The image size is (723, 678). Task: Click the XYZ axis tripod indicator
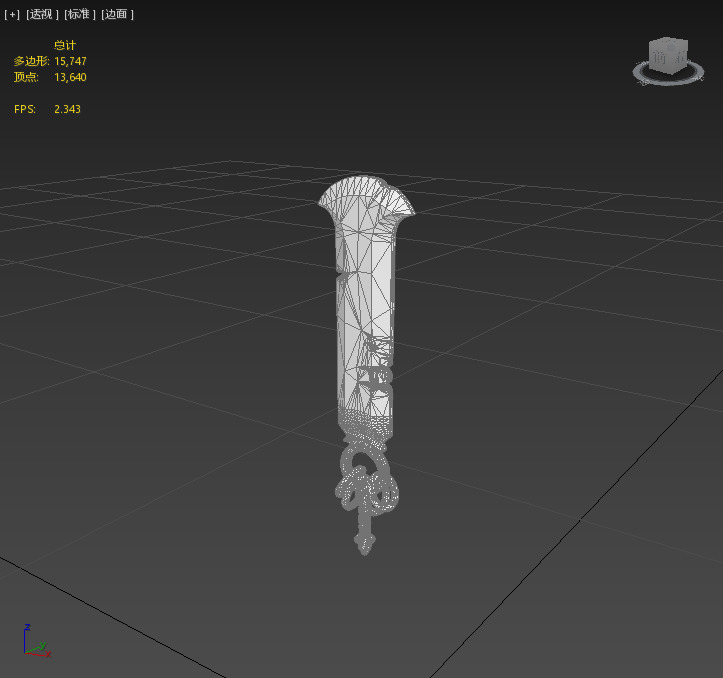36,641
